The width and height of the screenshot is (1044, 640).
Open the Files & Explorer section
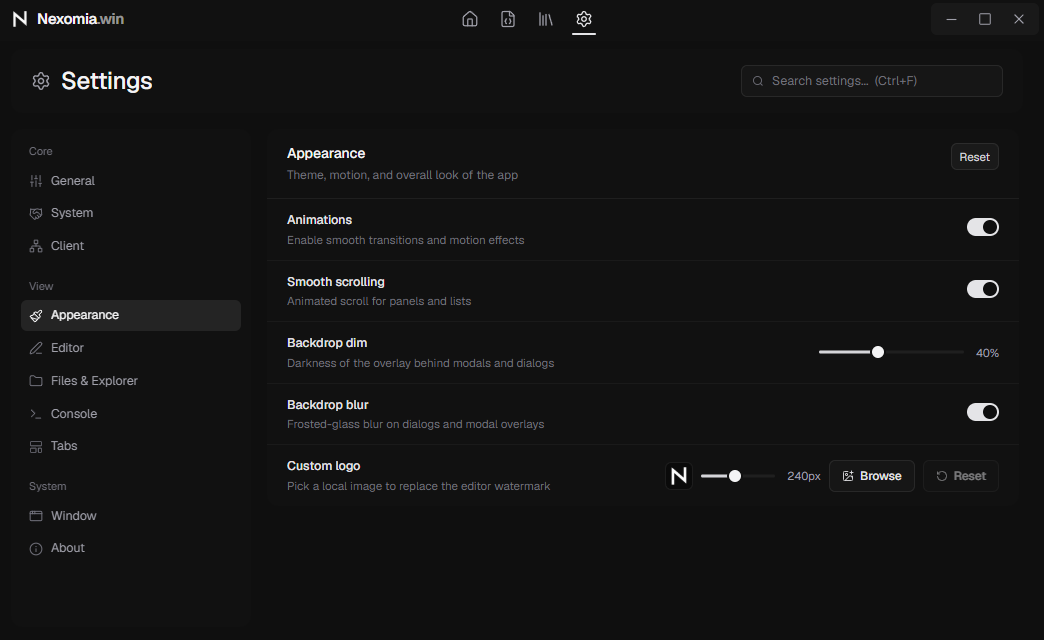pos(131,381)
